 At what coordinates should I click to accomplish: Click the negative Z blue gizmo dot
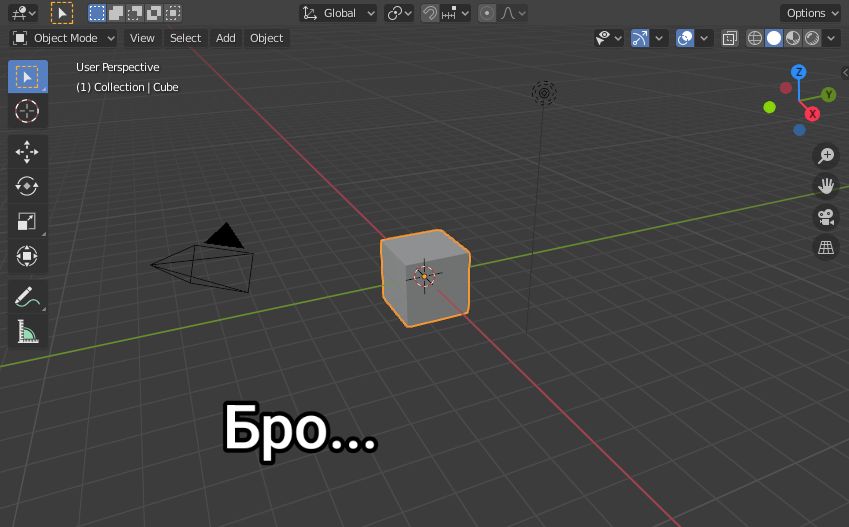pyautogui.click(x=799, y=130)
